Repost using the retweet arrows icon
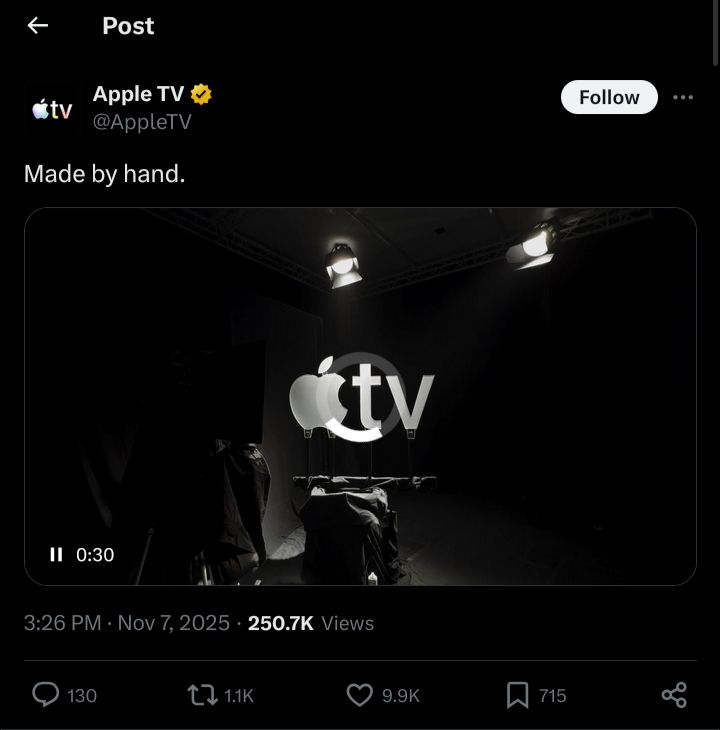This screenshot has width=720, height=730. point(202,695)
